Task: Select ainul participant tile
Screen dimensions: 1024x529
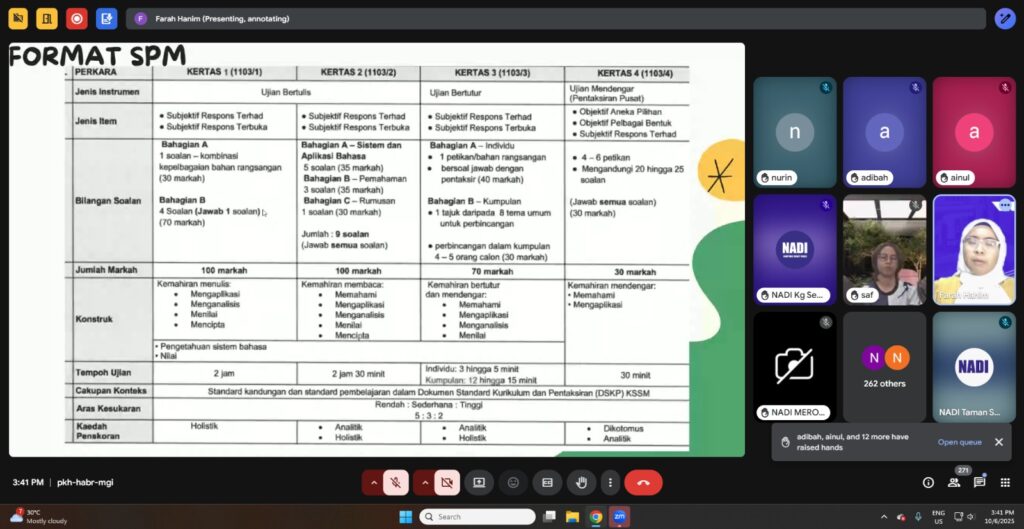Action: [x=974, y=133]
